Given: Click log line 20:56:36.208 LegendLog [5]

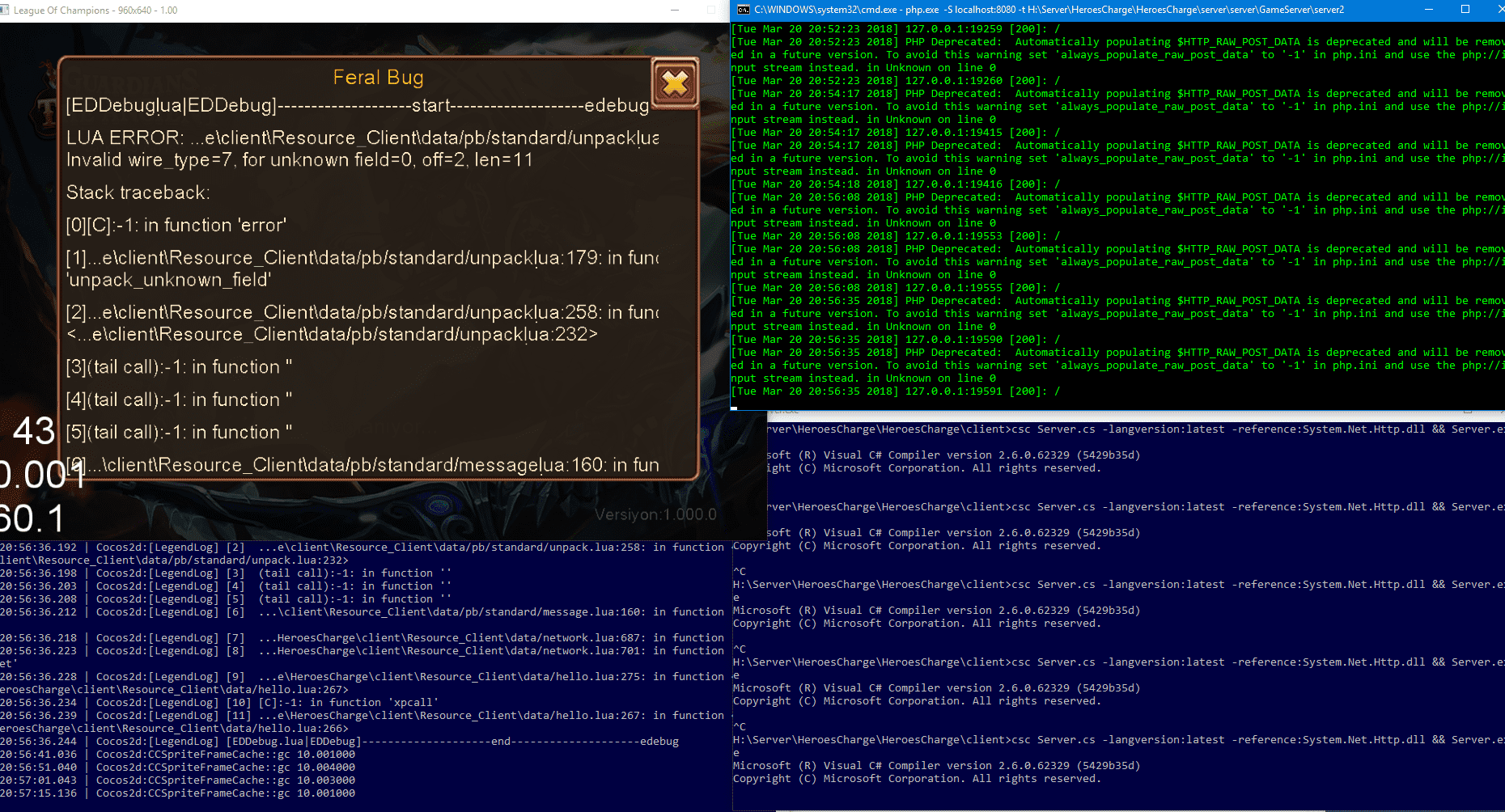Looking at the screenshot, I should tap(226, 599).
